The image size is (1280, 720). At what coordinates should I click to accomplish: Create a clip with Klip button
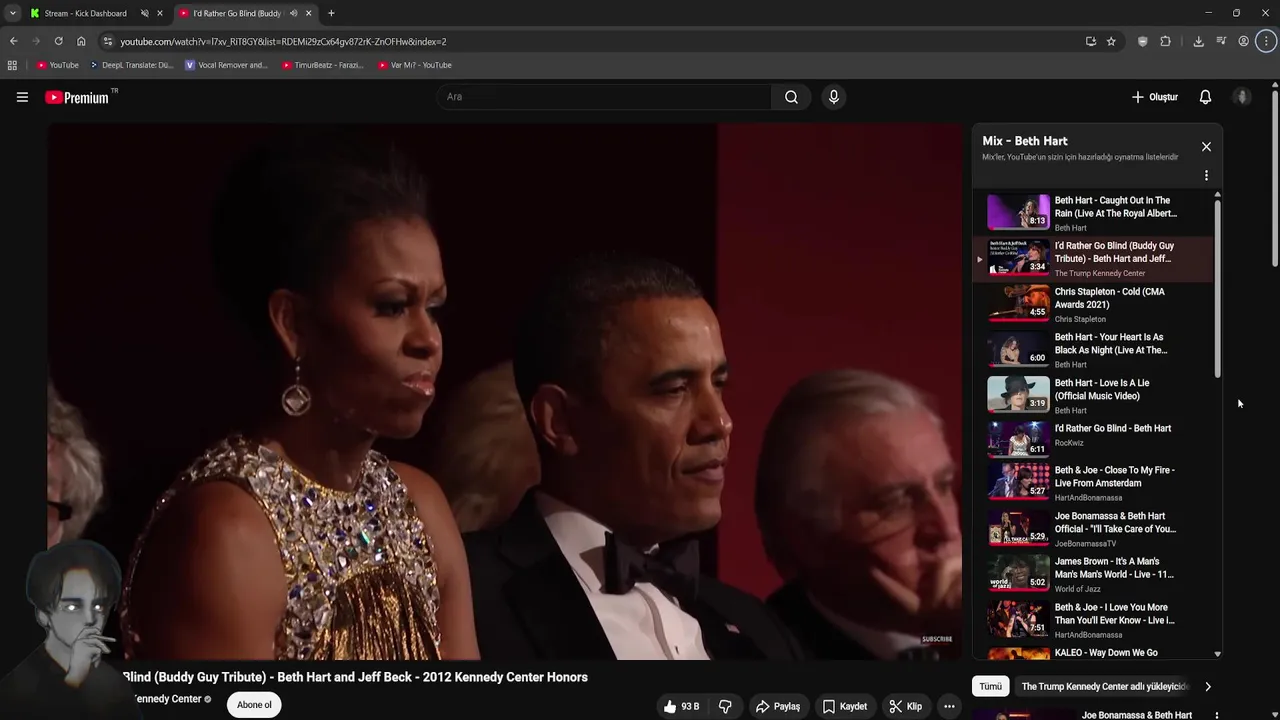905,706
